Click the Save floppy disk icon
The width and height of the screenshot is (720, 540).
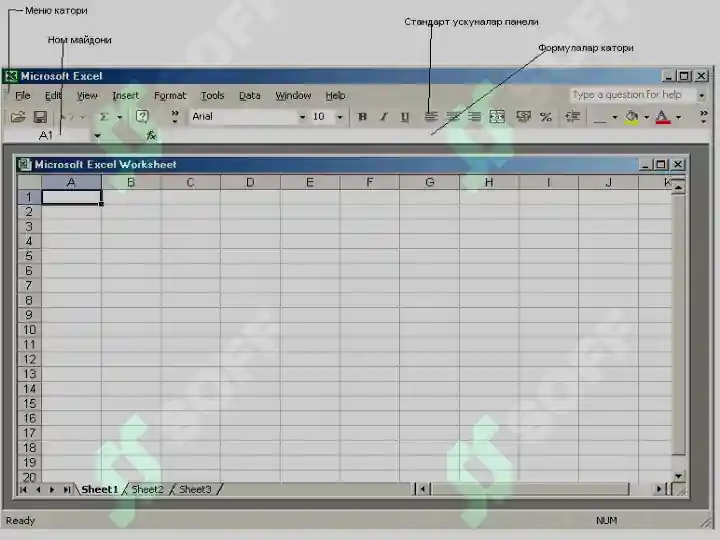40,117
